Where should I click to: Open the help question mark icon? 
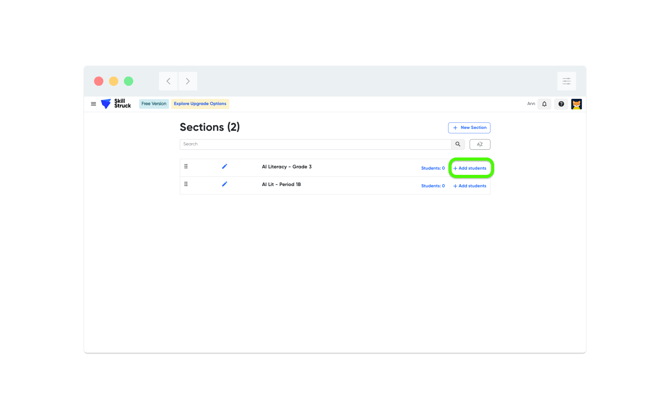pos(561,104)
